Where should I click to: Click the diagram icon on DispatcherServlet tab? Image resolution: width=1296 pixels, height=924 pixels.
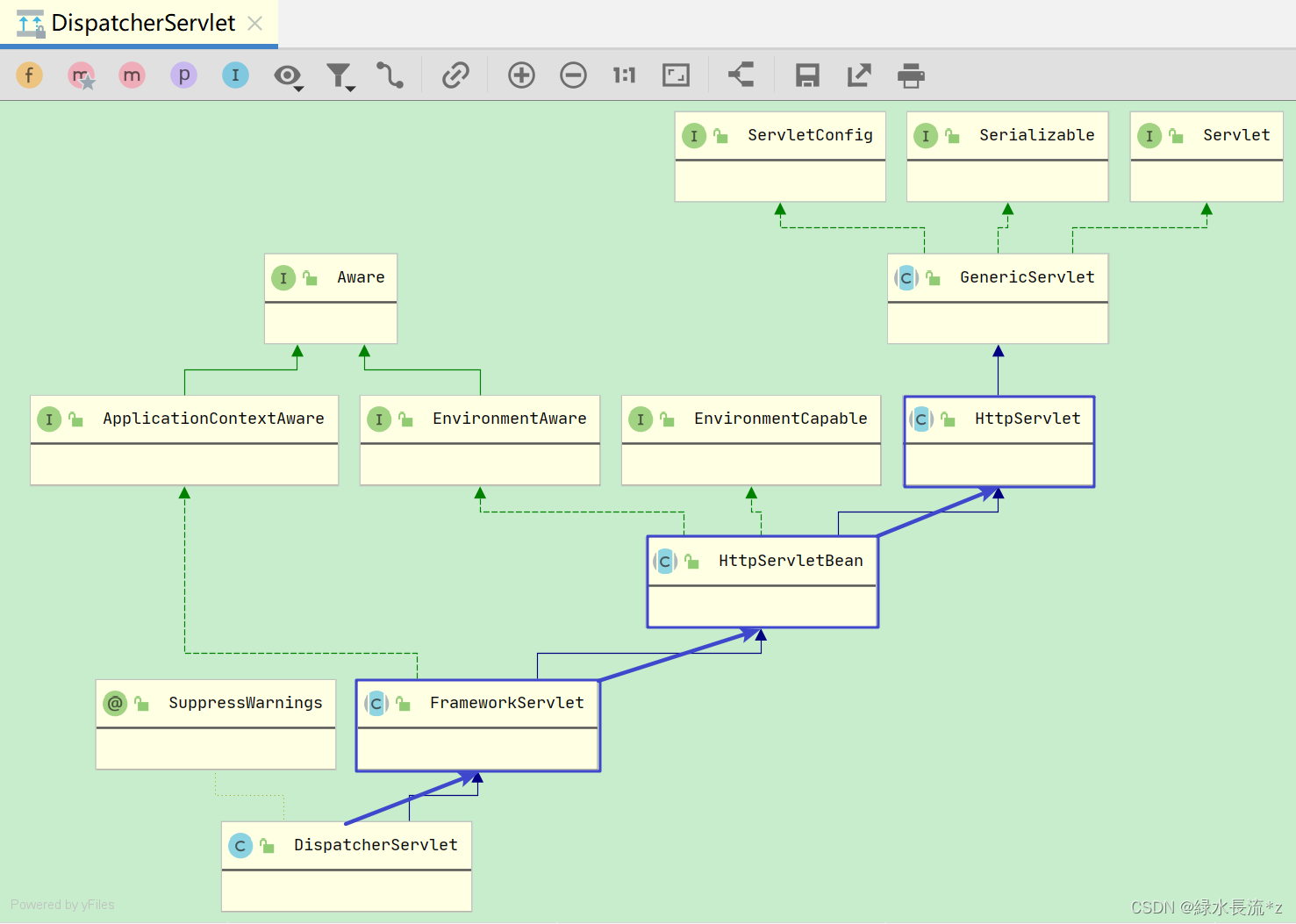pos(31,24)
